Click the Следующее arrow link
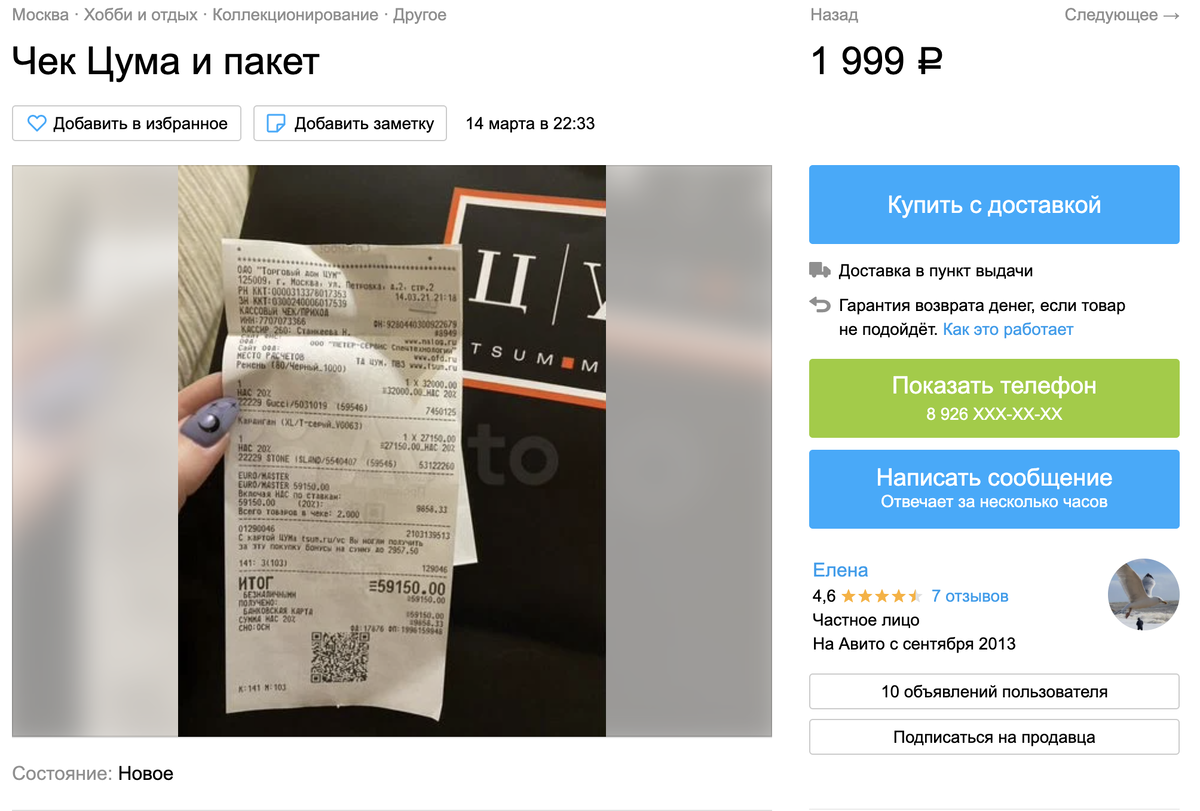This screenshot has width=1200, height=811. (1122, 15)
